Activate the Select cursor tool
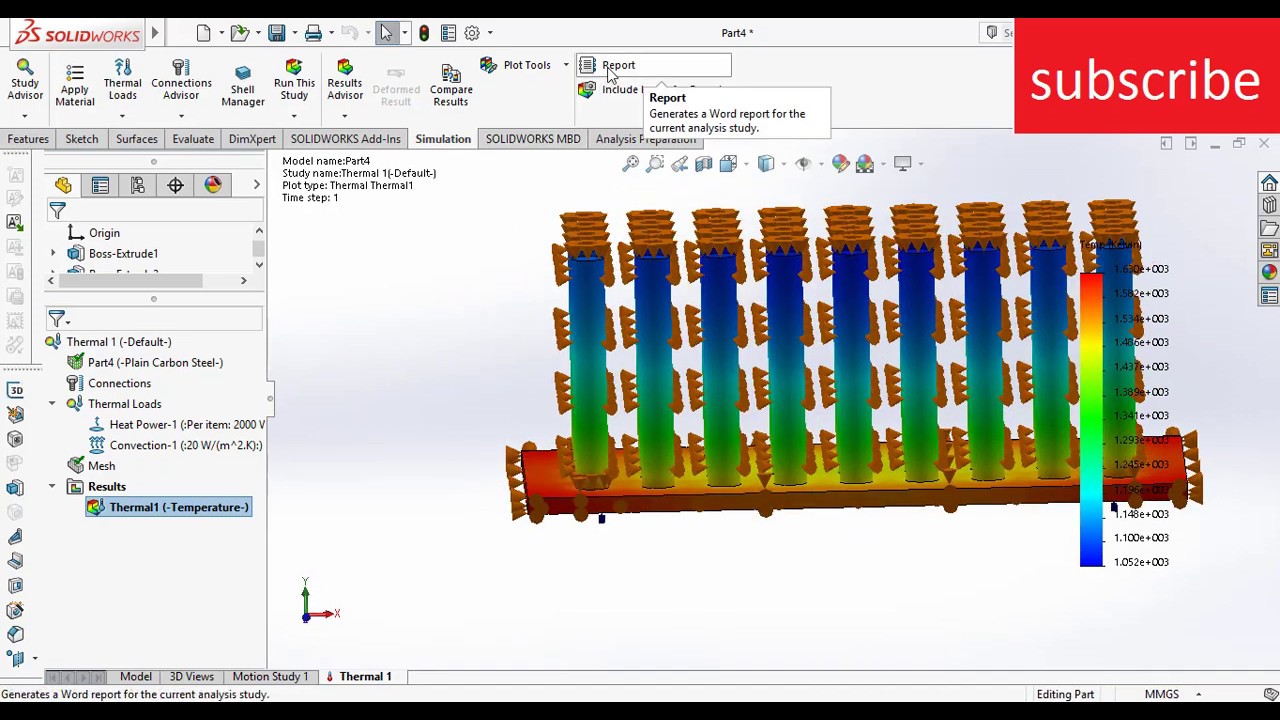1280x720 pixels. click(x=386, y=33)
